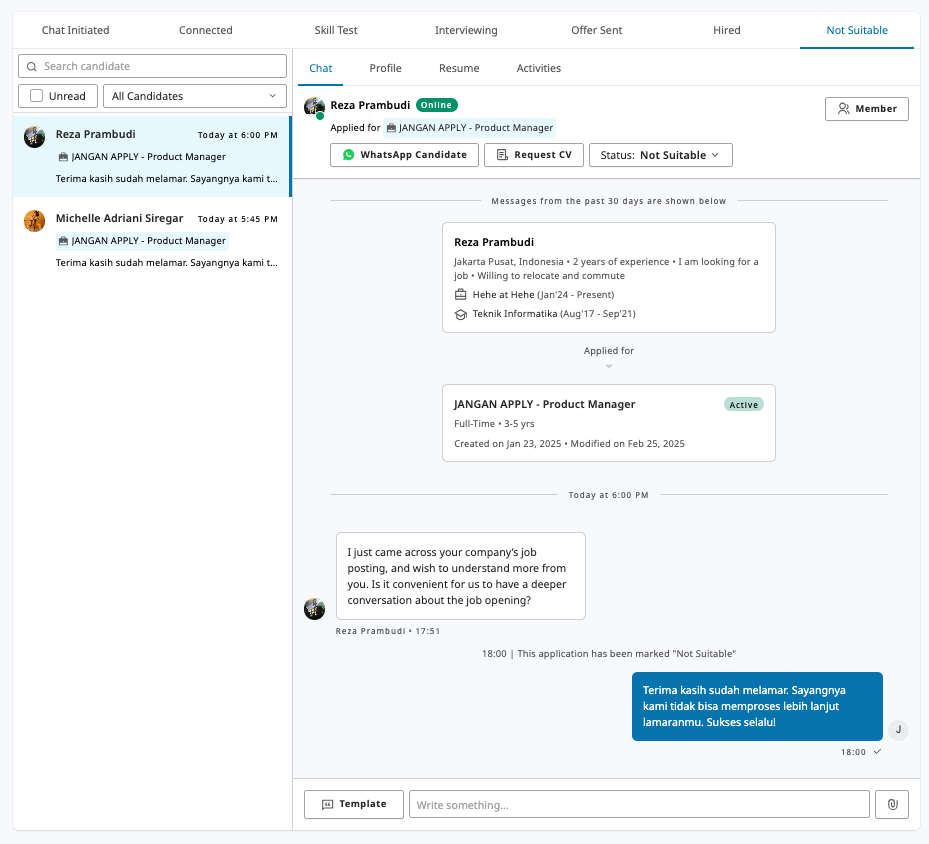Click the blue rejection message bubble
929x844 pixels.
coord(757,706)
